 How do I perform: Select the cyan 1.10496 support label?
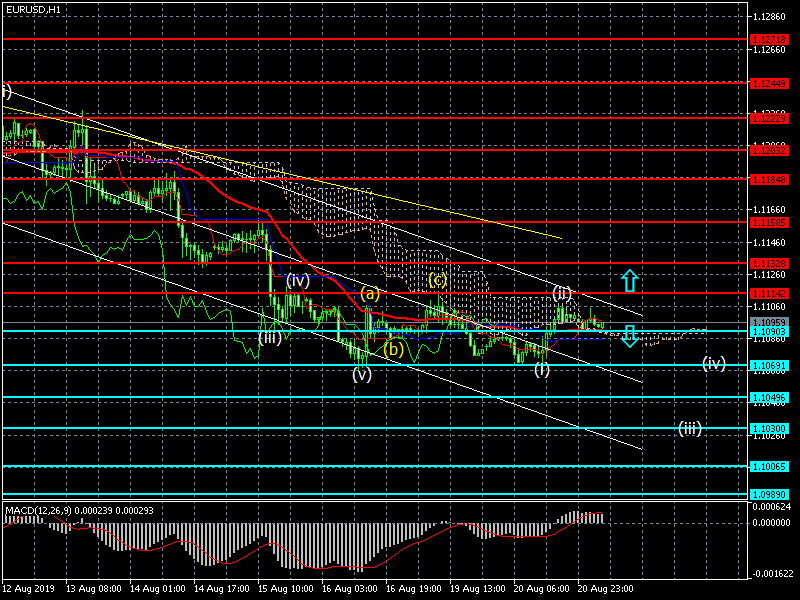(769, 397)
